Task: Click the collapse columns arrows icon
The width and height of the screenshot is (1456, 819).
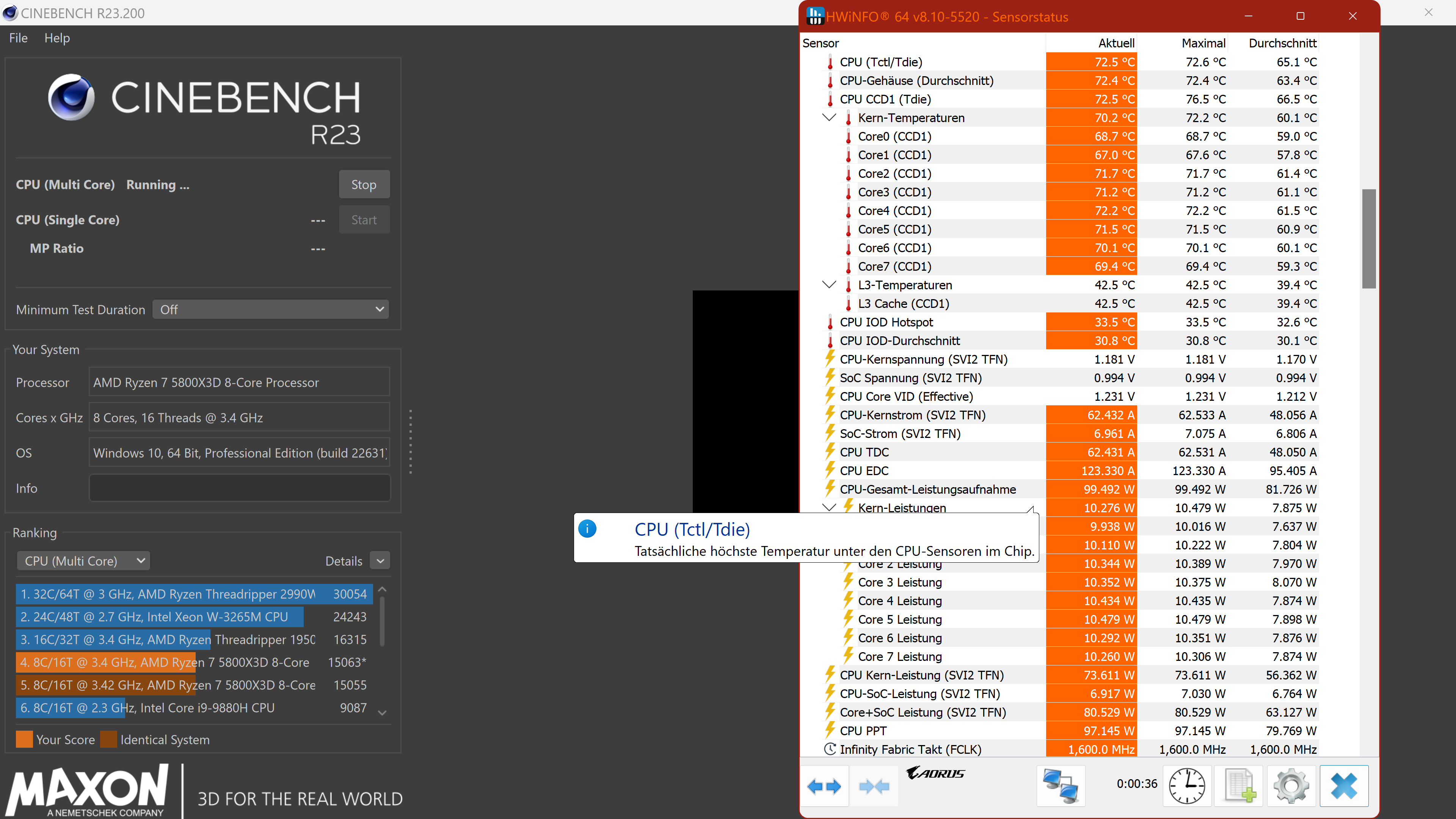Action: point(874,786)
